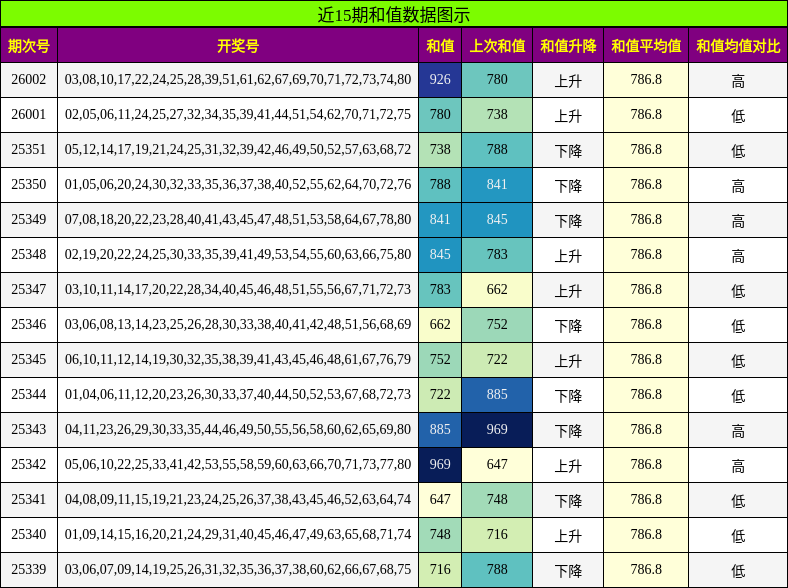Image resolution: width=788 pixels, height=588 pixels.
Task: Click draw numbers starting 03,08,10,17 for 26002
Action: (238, 79)
